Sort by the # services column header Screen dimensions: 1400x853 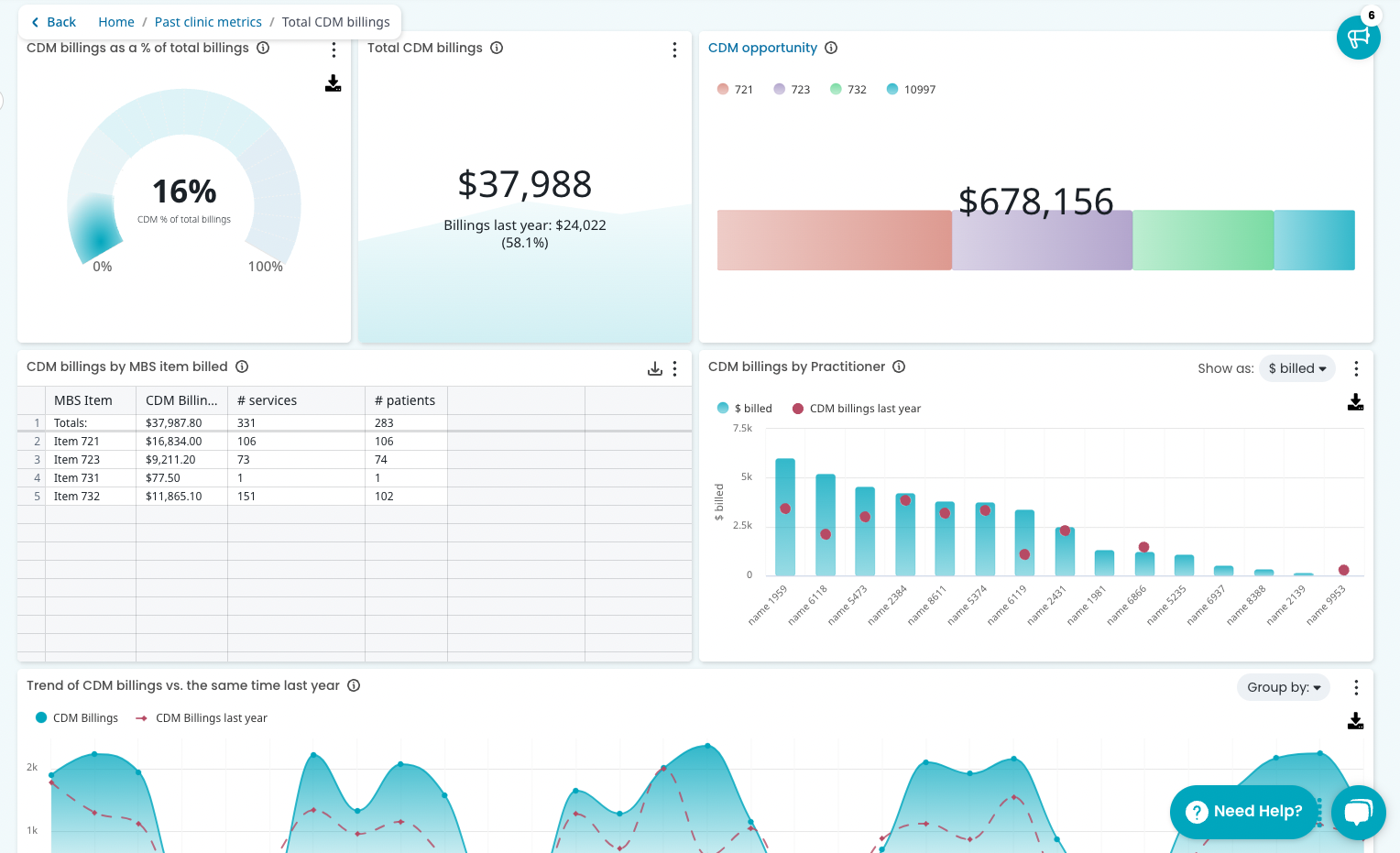[x=296, y=400]
